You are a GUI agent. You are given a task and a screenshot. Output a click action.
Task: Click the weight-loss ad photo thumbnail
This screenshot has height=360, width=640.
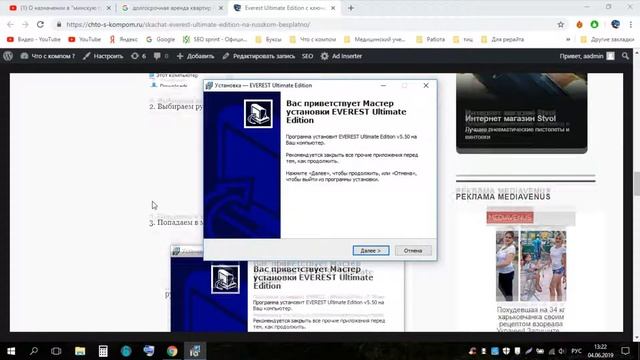tap(531, 266)
